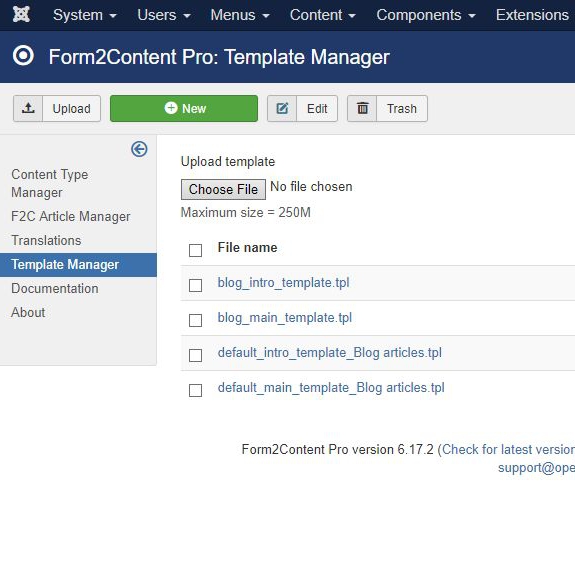Open Translations in sidebar
575x575 pixels.
tap(46, 240)
